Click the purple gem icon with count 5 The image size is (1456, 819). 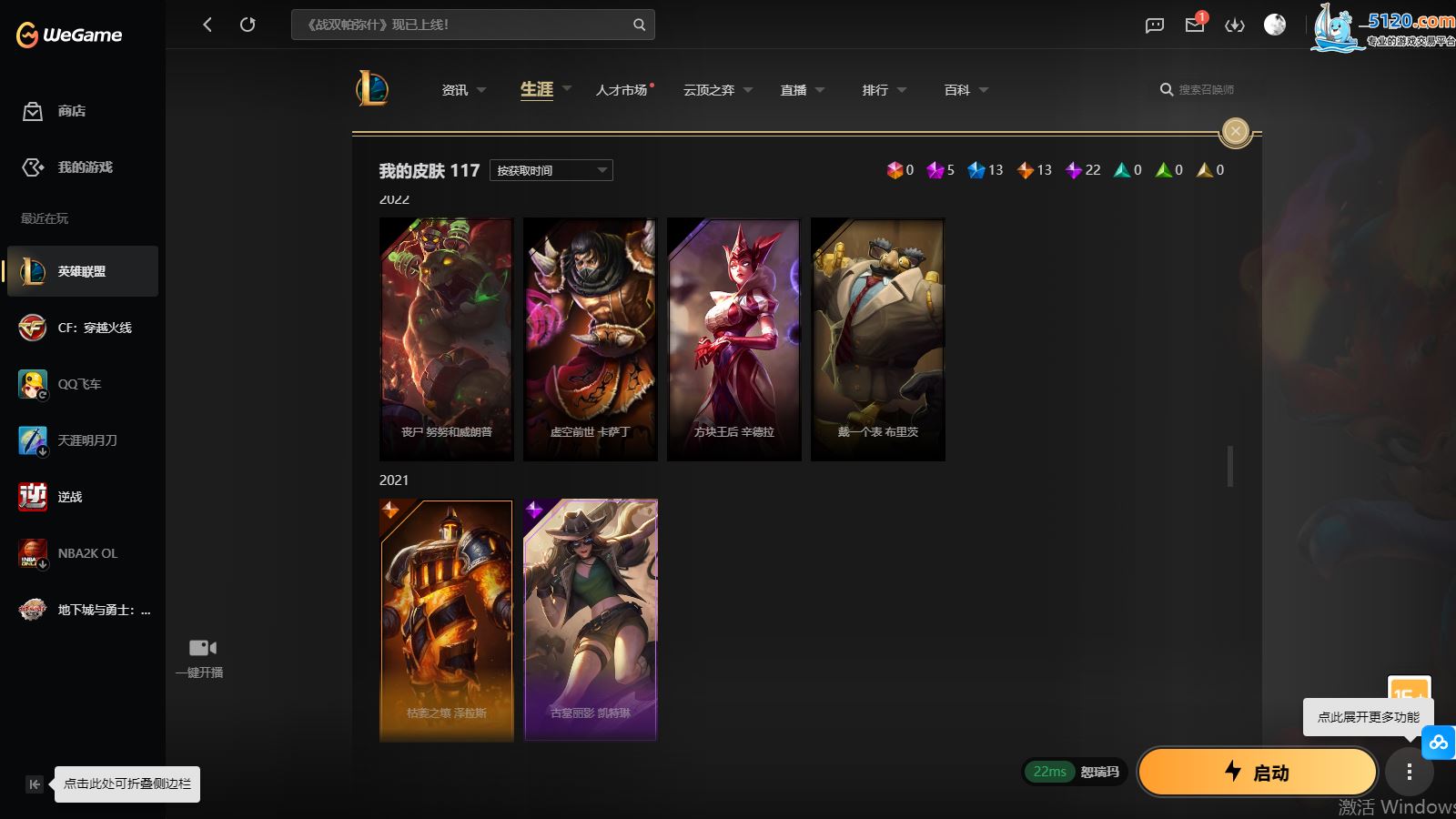[x=935, y=170]
